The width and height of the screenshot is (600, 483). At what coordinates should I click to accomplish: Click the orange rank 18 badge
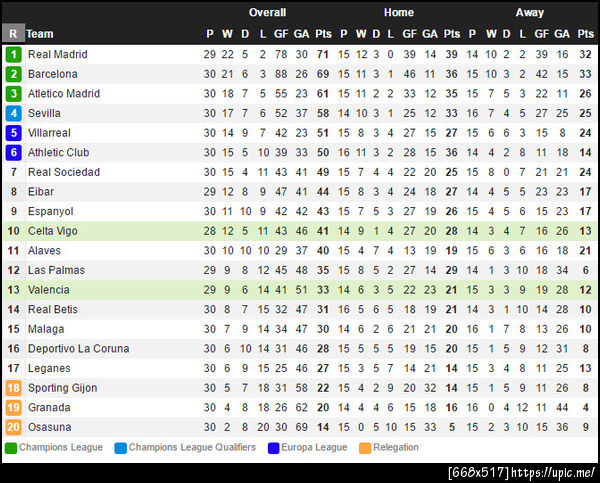pos(13,388)
